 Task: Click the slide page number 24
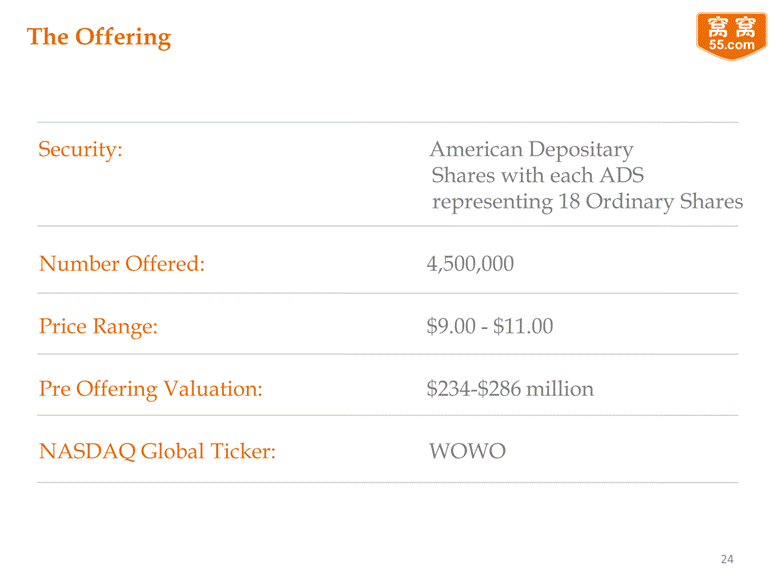click(x=727, y=558)
